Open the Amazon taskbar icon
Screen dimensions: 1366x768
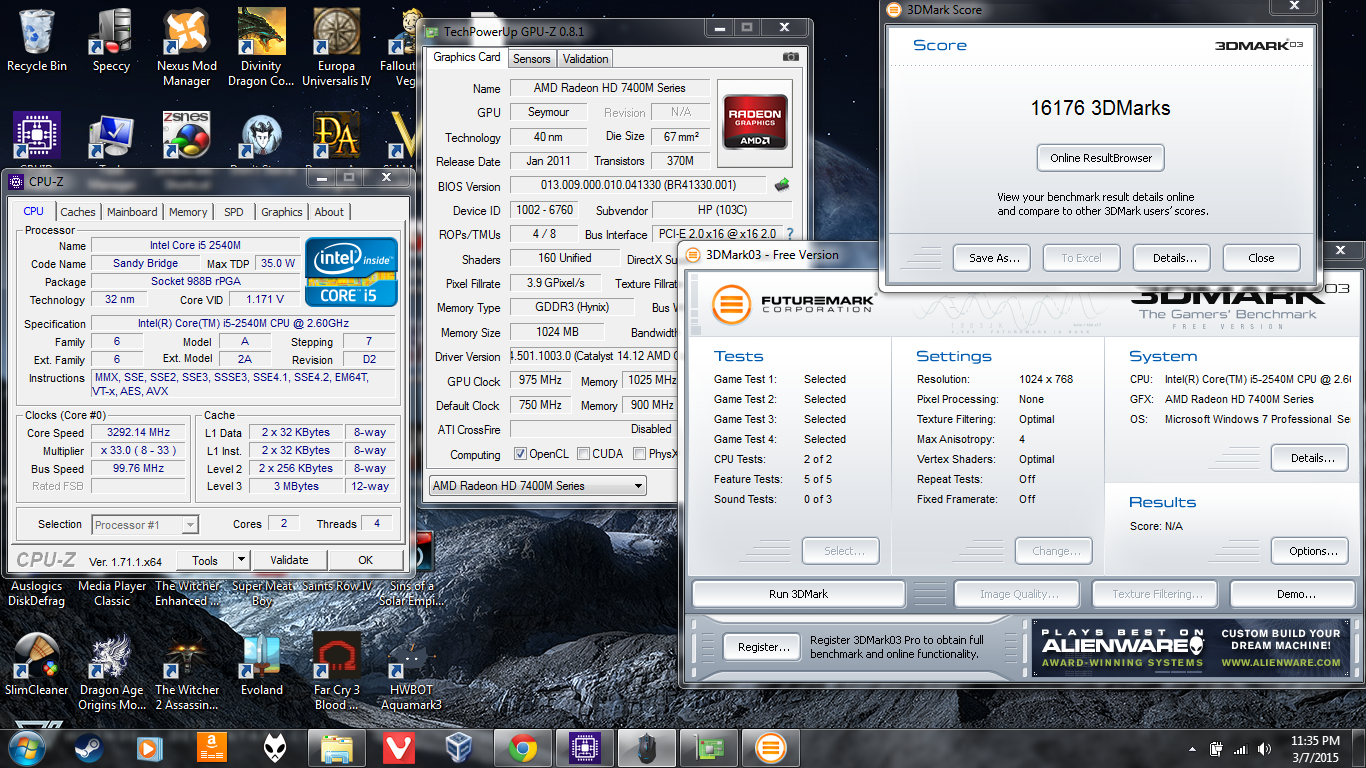(212, 747)
